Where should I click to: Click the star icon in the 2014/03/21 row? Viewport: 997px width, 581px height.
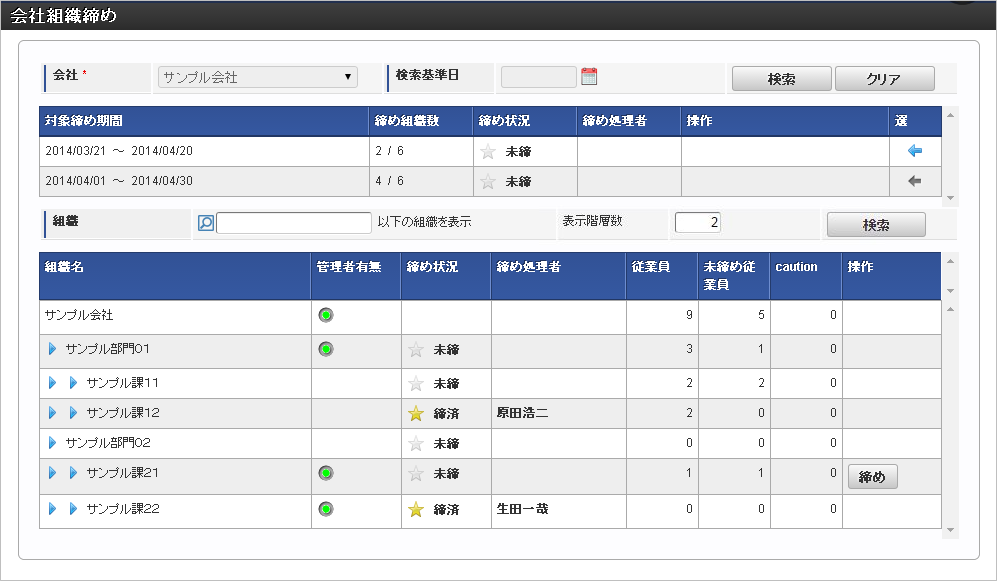pyautogui.click(x=488, y=151)
